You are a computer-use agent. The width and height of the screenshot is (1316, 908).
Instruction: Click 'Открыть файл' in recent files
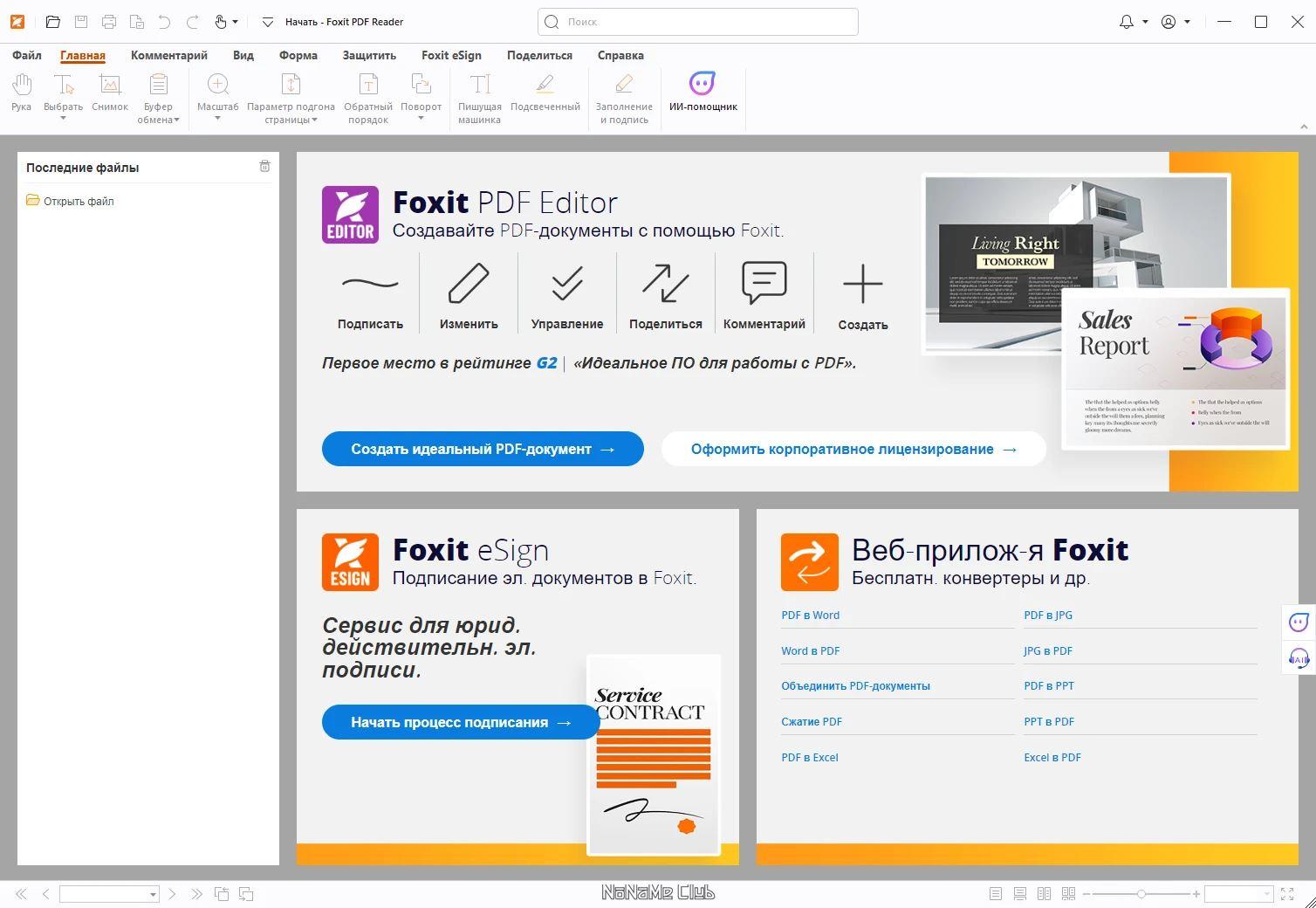(70, 201)
